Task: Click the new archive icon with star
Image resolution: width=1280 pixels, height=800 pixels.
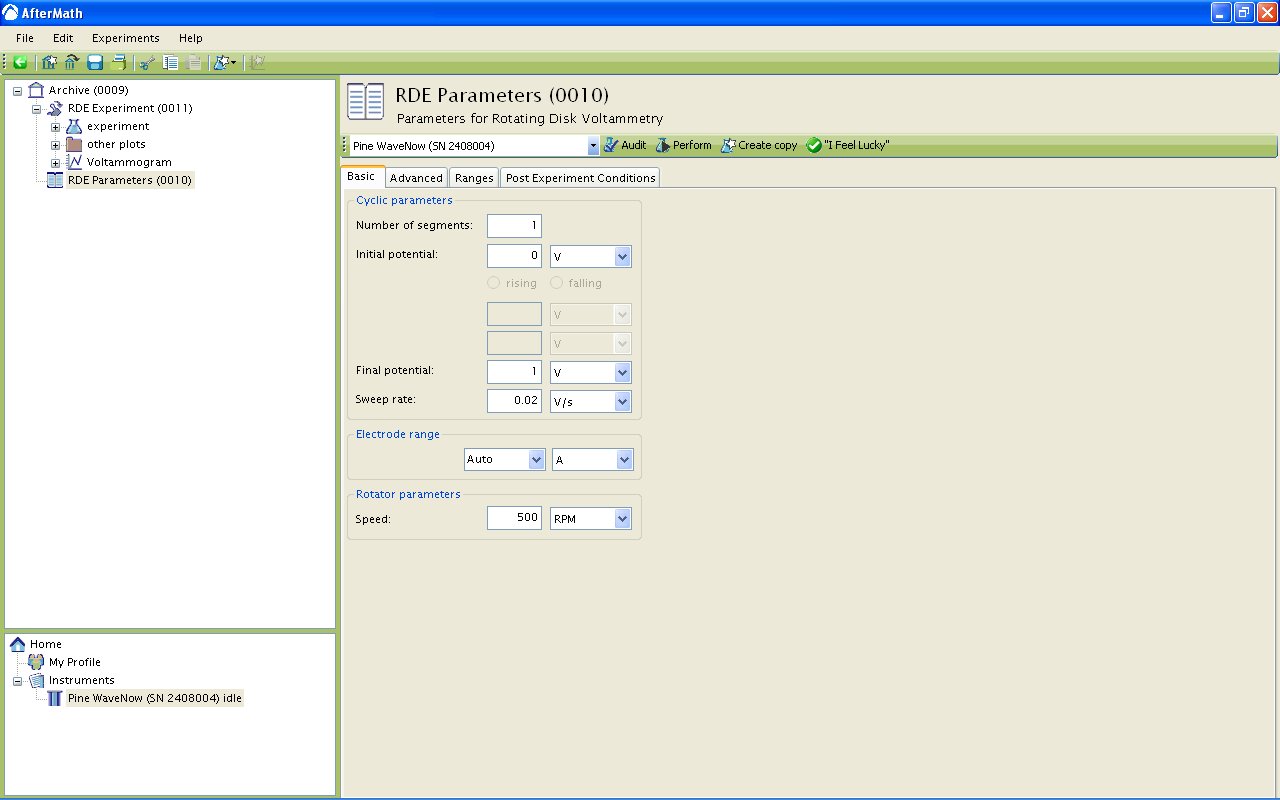Action: (x=49, y=62)
